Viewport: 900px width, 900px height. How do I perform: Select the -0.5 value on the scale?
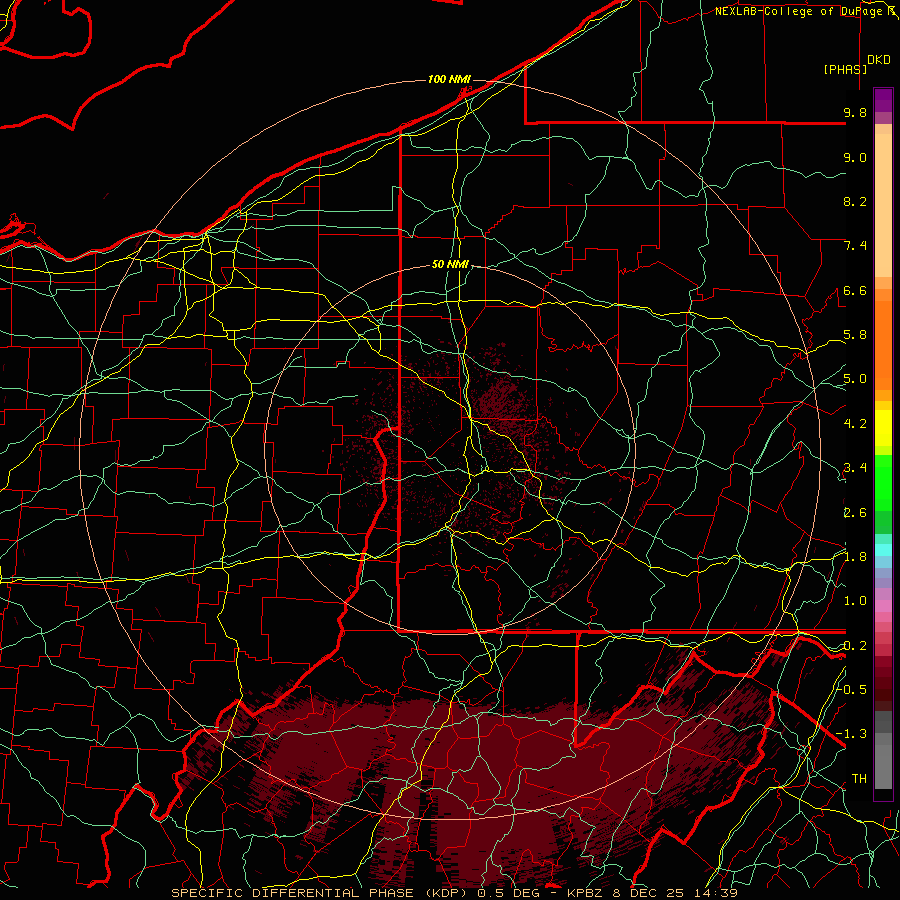tap(852, 689)
